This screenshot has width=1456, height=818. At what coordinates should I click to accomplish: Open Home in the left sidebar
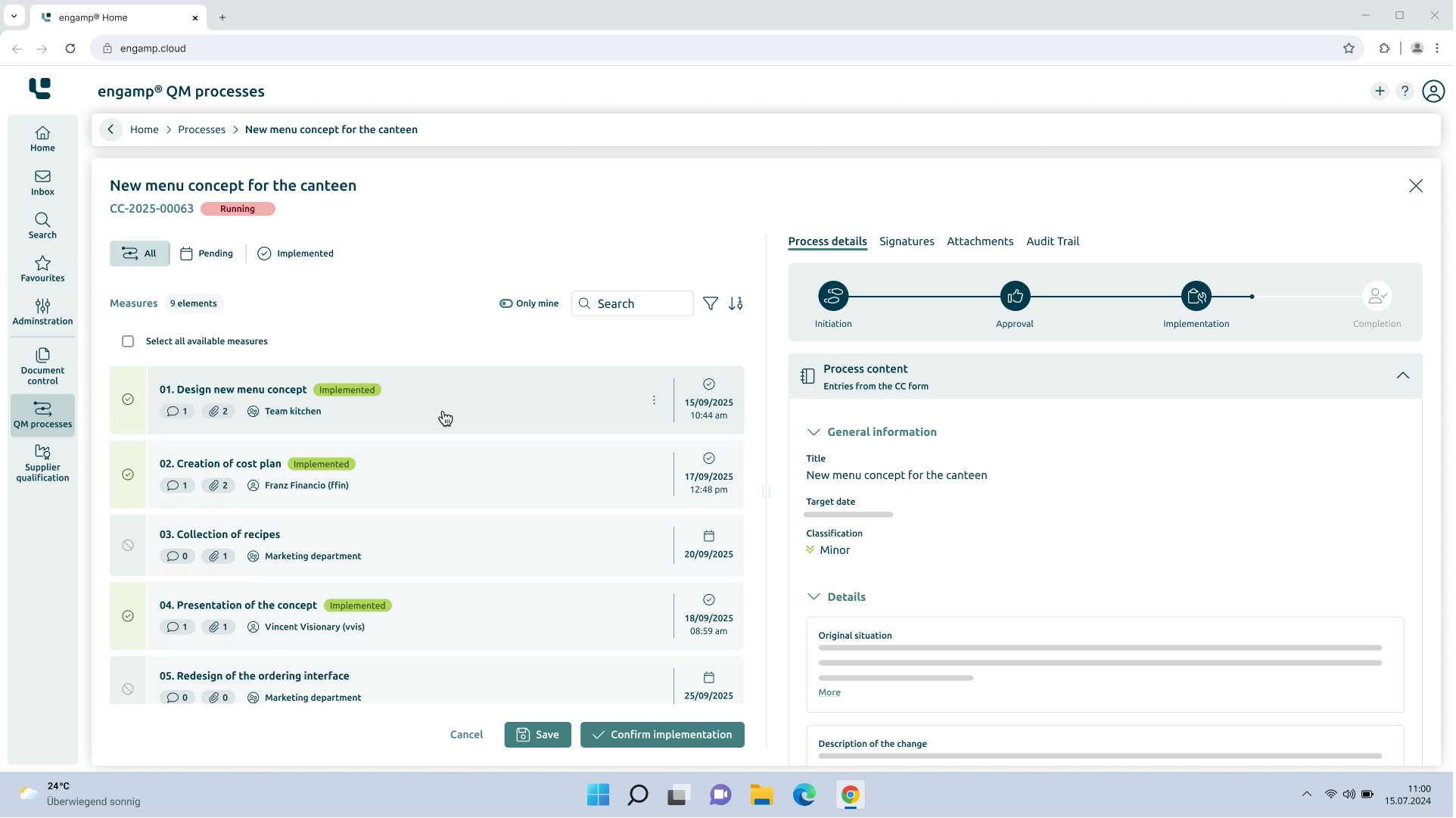pos(42,139)
